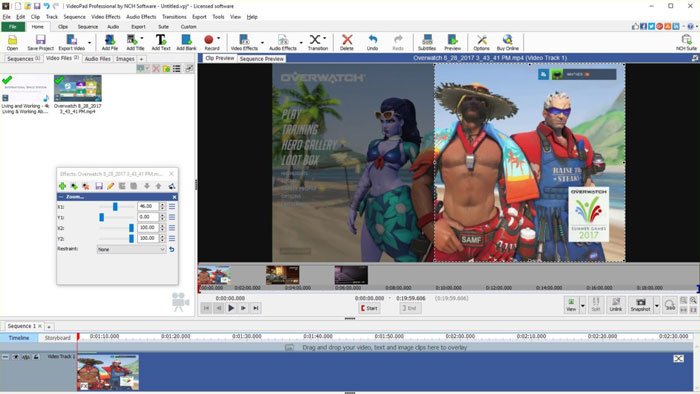Open the Images bin tab
700x394 pixels.
click(x=125, y=59)
